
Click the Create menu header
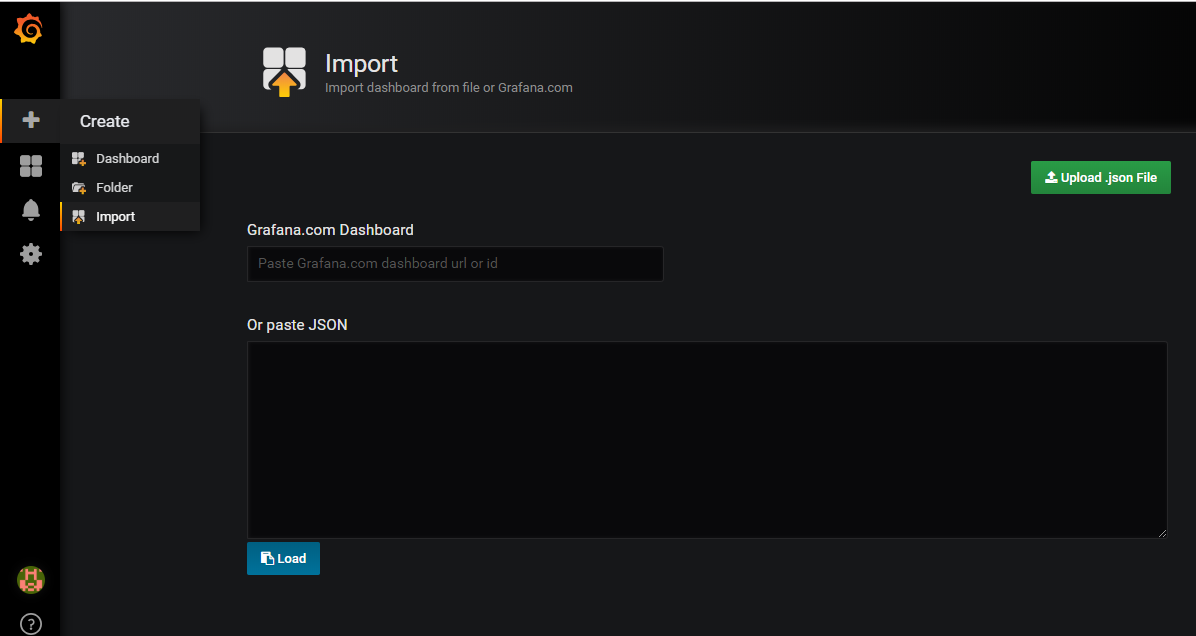tap(104, 121)
